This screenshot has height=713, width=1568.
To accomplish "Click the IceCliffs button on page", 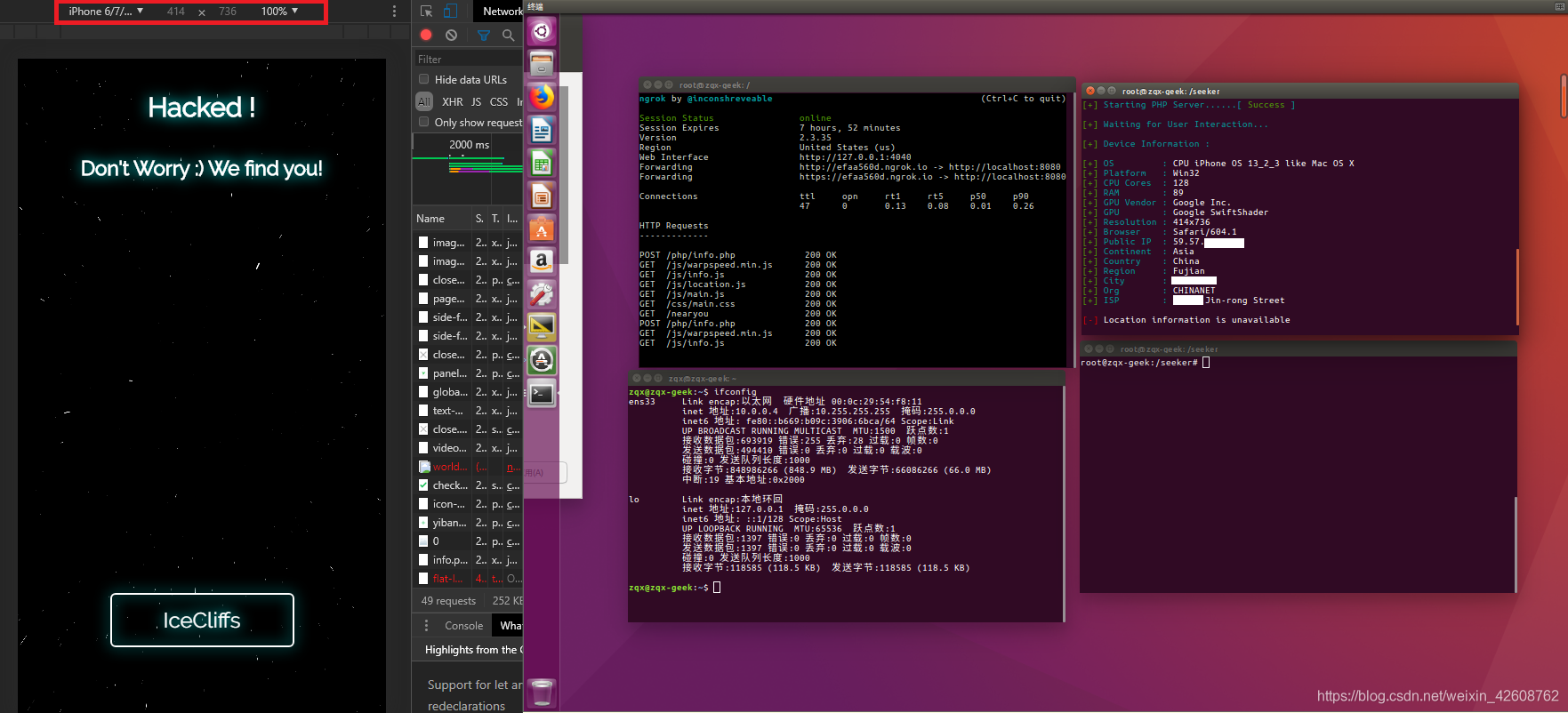I will 202,620.
